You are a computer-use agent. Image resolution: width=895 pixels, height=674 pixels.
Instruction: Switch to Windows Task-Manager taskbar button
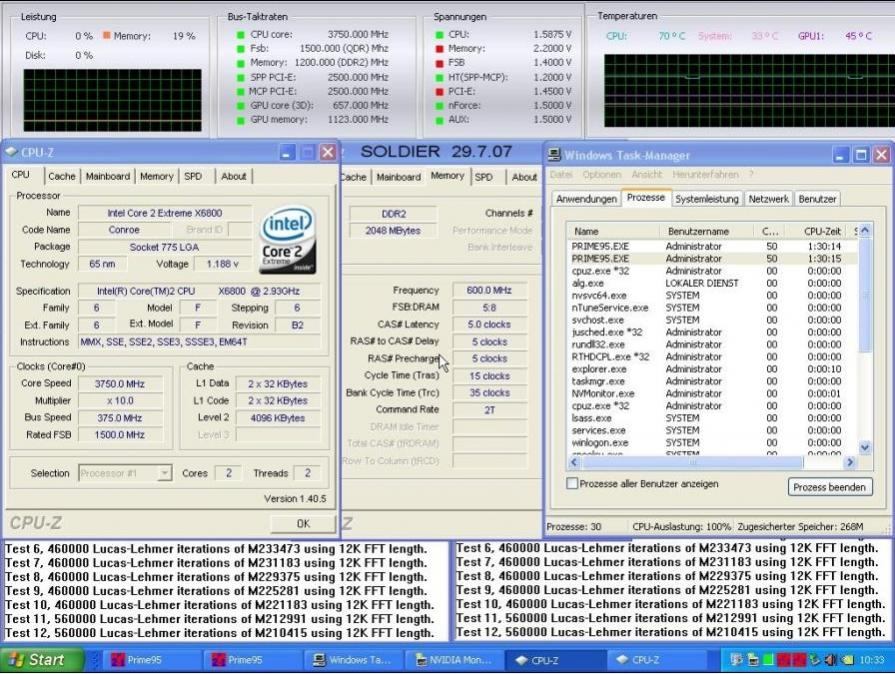click(352, 660)
